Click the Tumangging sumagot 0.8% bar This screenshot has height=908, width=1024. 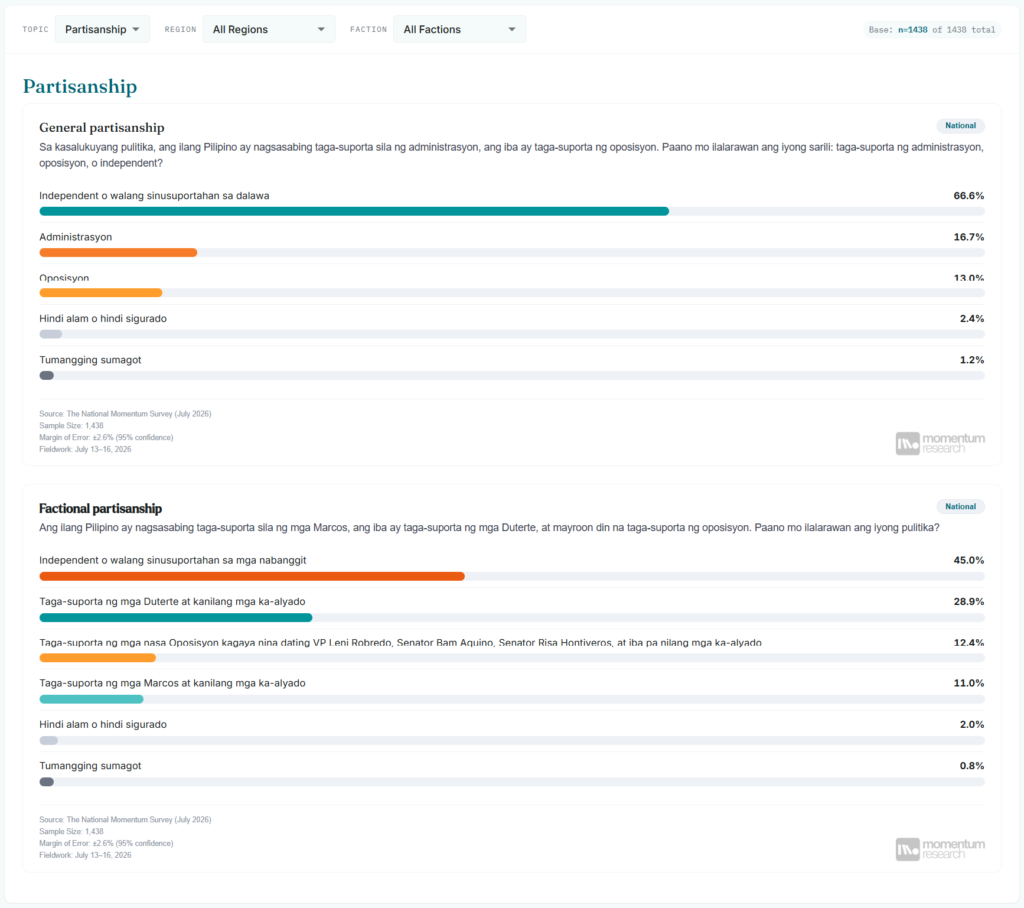46,781
